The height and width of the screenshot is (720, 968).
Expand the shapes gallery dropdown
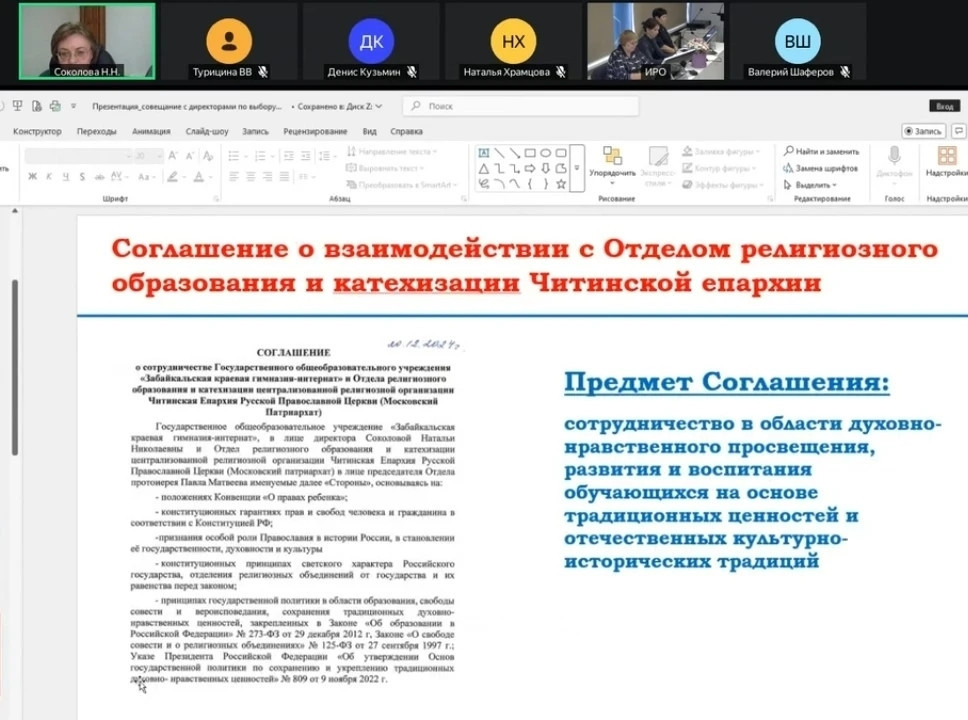pyautogui.click(x=576, y=168)
